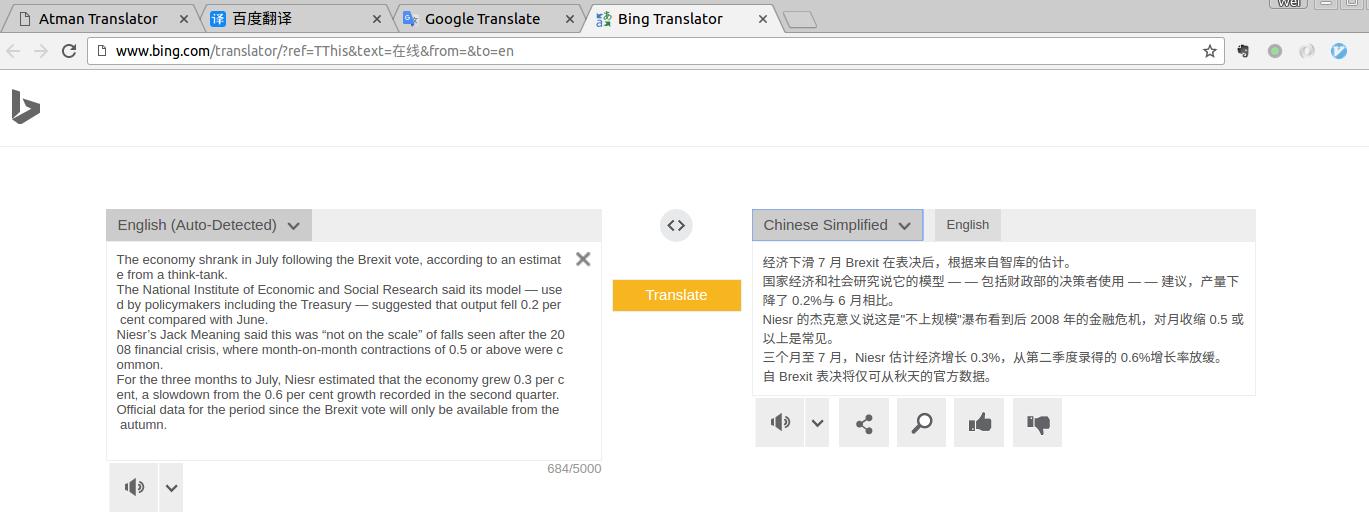Click the yellow Translate button
This screenshot has width=1369, height=526.
coord(677,295)
